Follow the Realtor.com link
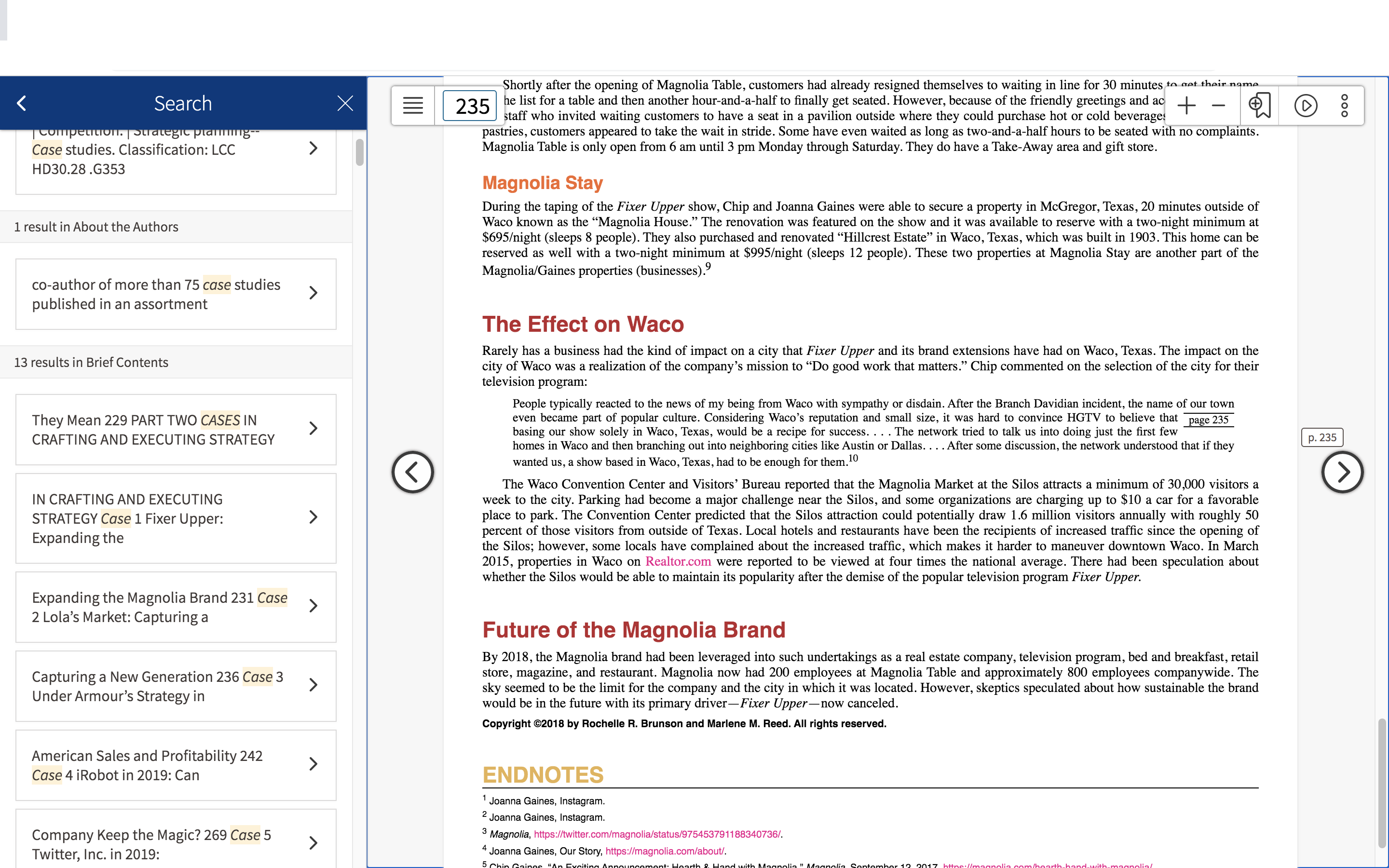 click(678, 561)
